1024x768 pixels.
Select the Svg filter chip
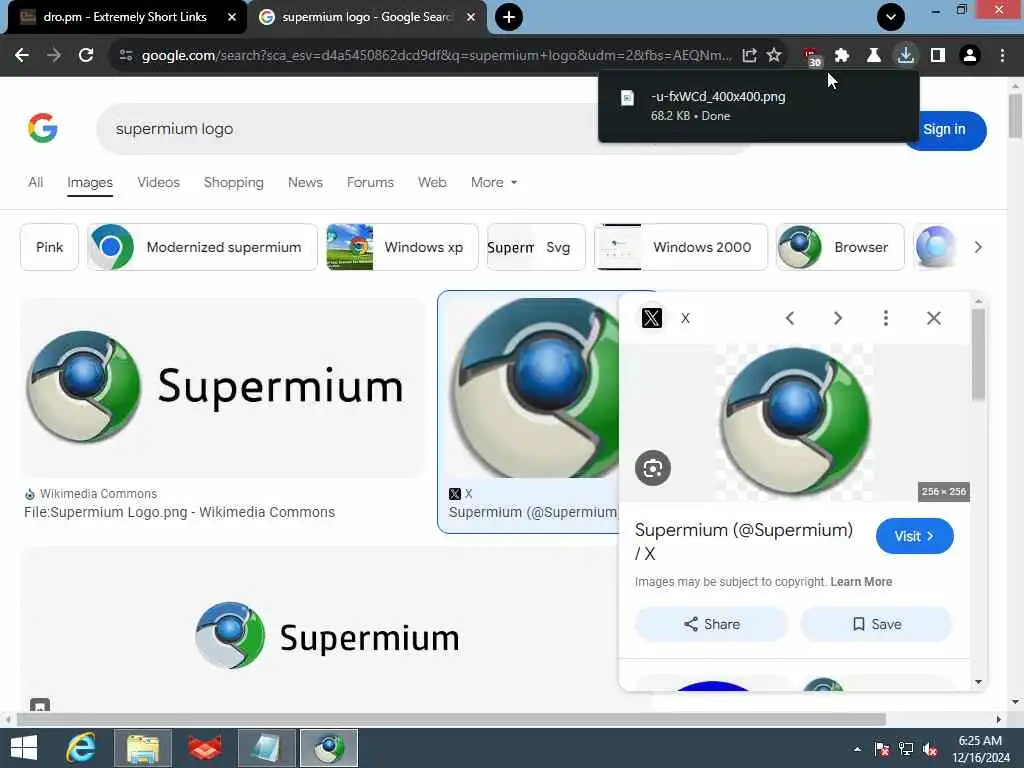coord(536,247)
